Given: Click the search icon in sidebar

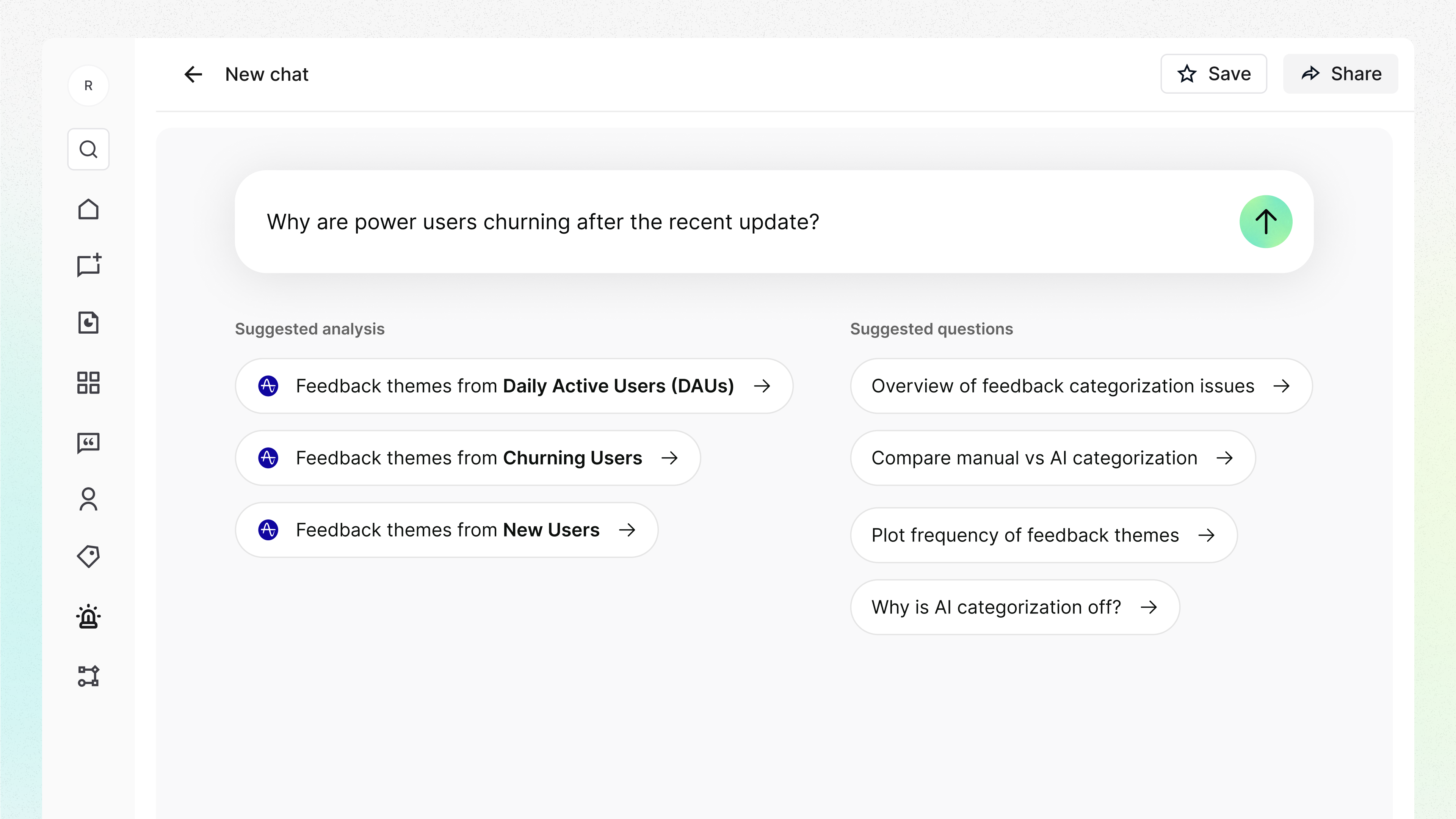Looking at the screenshot, I should tap(88, 149).
